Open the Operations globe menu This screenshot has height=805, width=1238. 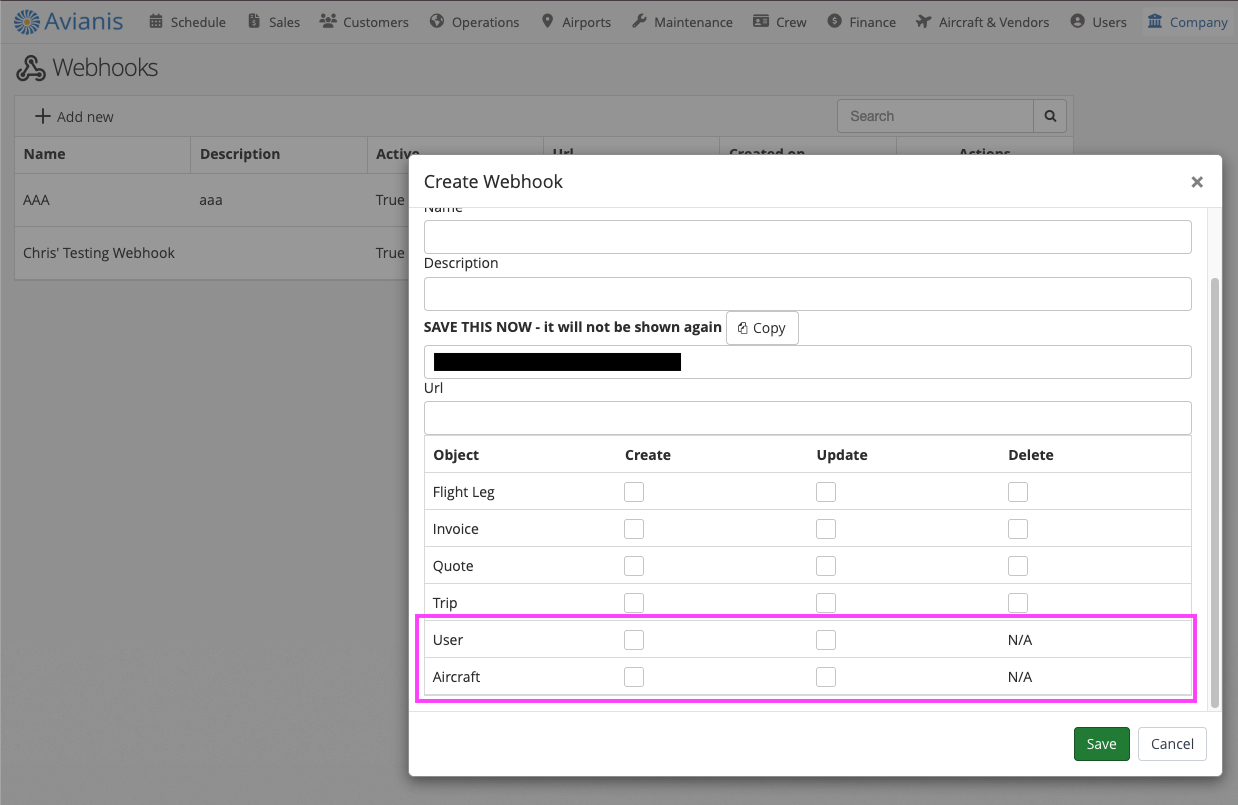474,22
